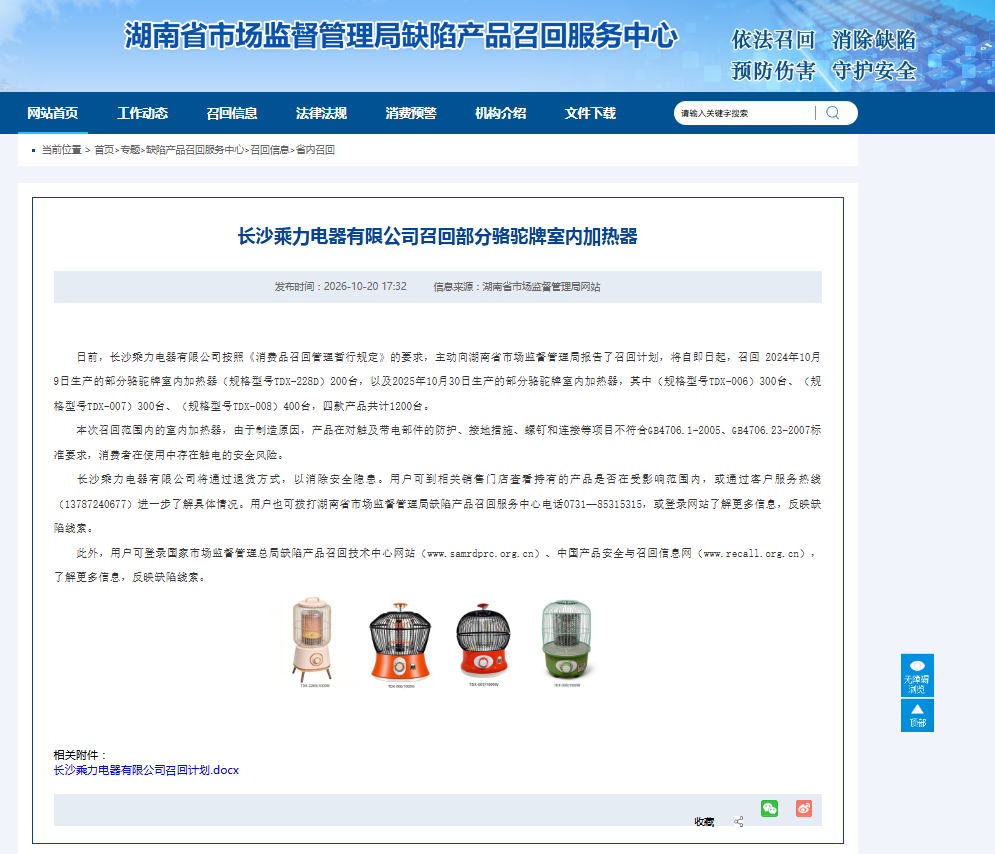The width and height of the screenshot is (995, 854).
Task: Navigate to 机构介绍 page
Action: click(501, 113)
